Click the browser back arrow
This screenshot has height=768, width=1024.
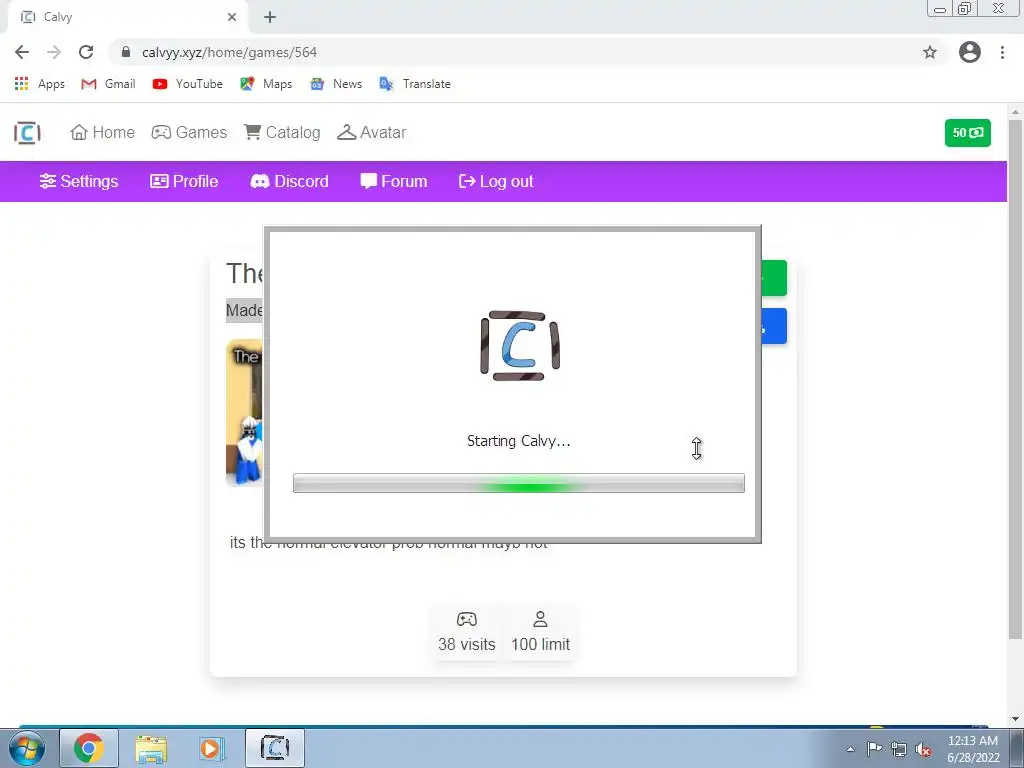22,52
